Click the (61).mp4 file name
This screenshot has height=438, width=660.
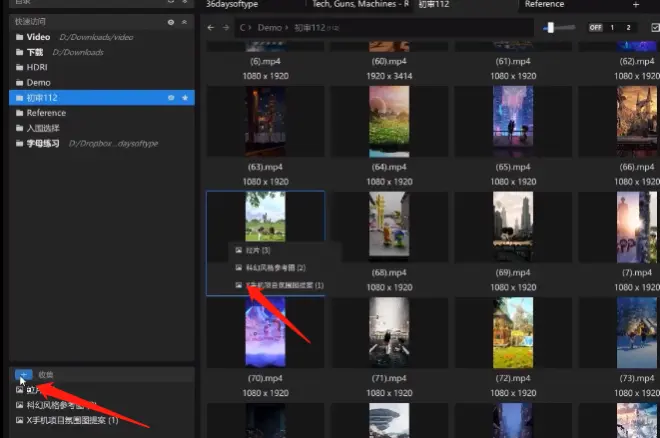(513, 61)
